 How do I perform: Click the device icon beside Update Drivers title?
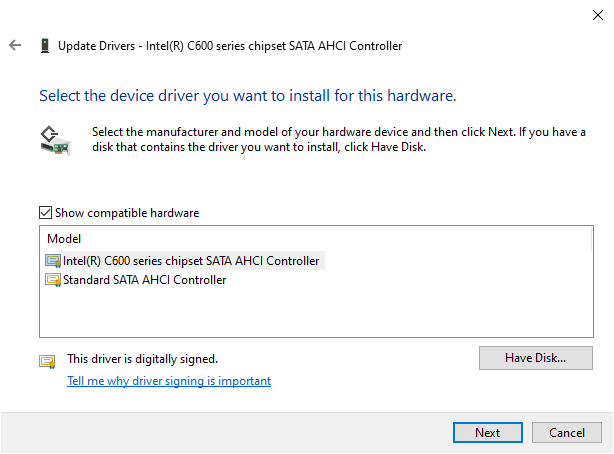pyautogui.click(x=45, y=46)
